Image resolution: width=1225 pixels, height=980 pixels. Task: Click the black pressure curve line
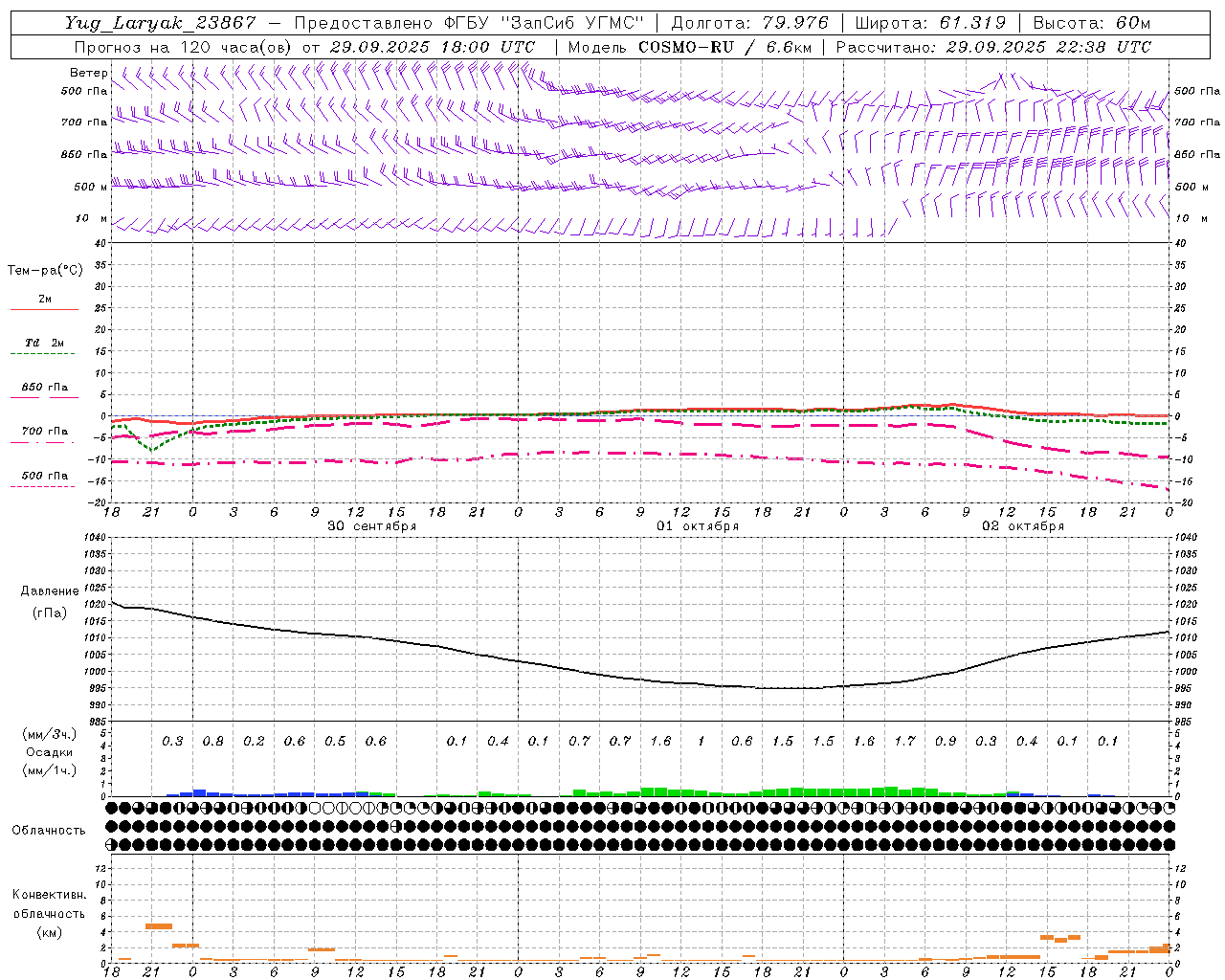[x=639, y=679]
